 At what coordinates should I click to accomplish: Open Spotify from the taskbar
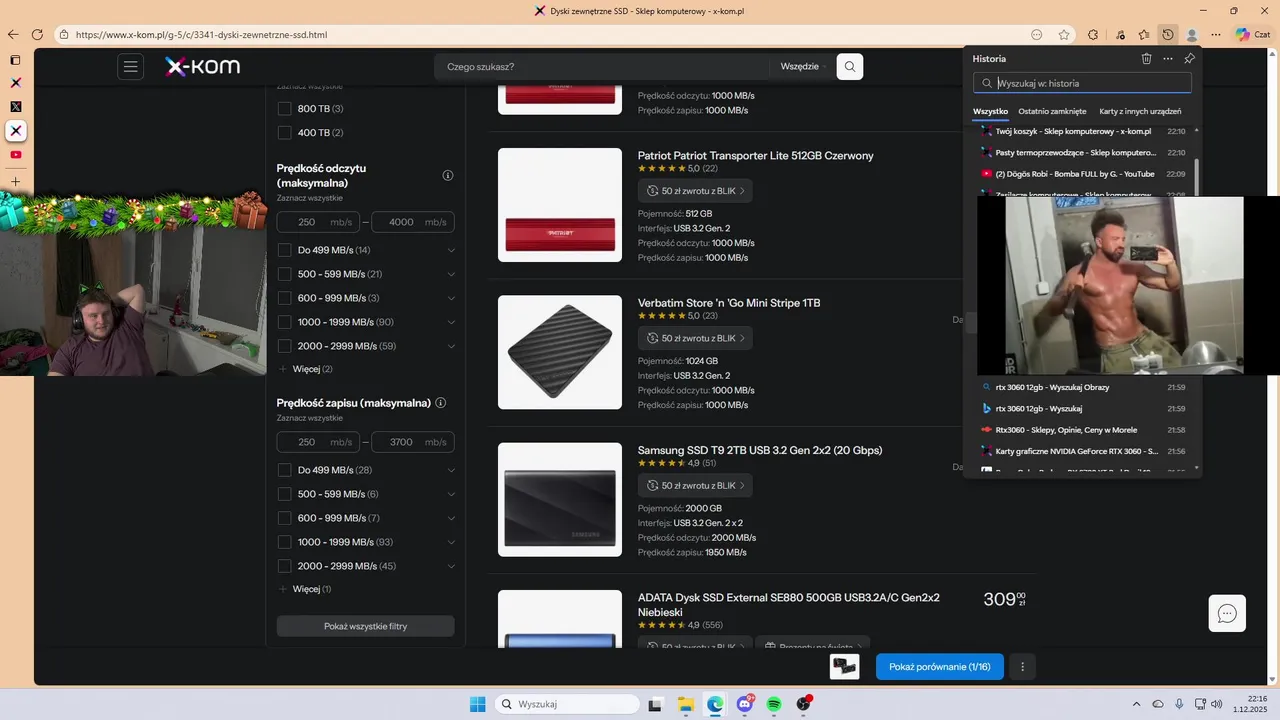[774, 704]
